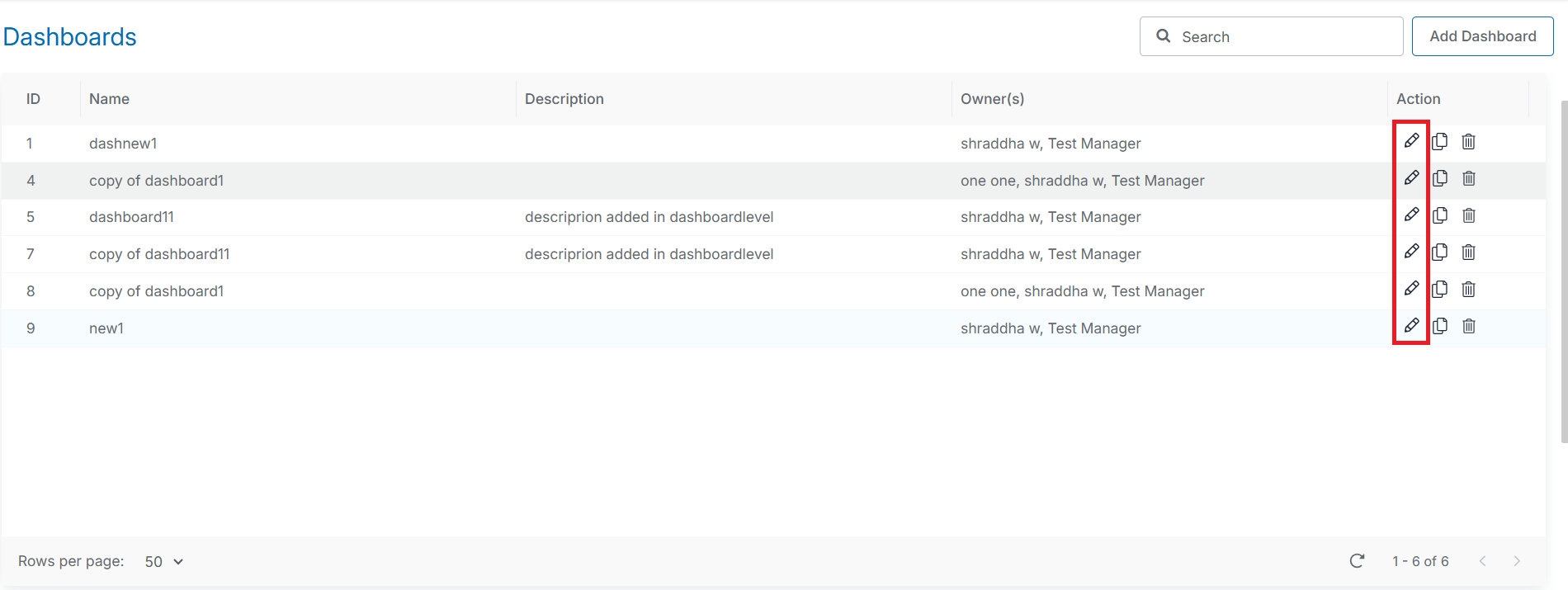Open rows per page dropdown

coord(164,562)
